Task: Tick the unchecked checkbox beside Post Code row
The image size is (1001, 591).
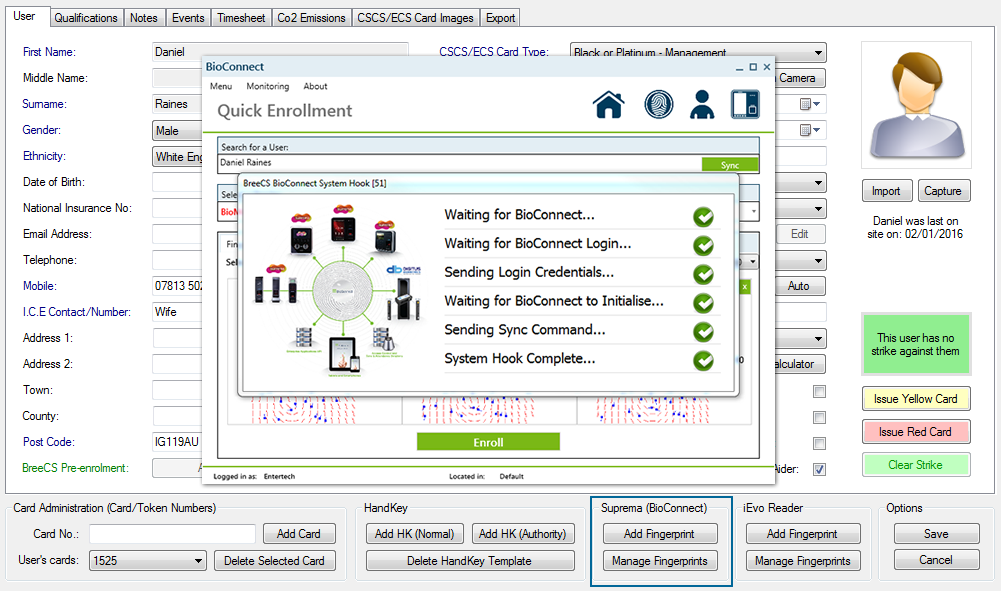Action: click(x=819, y=444)
